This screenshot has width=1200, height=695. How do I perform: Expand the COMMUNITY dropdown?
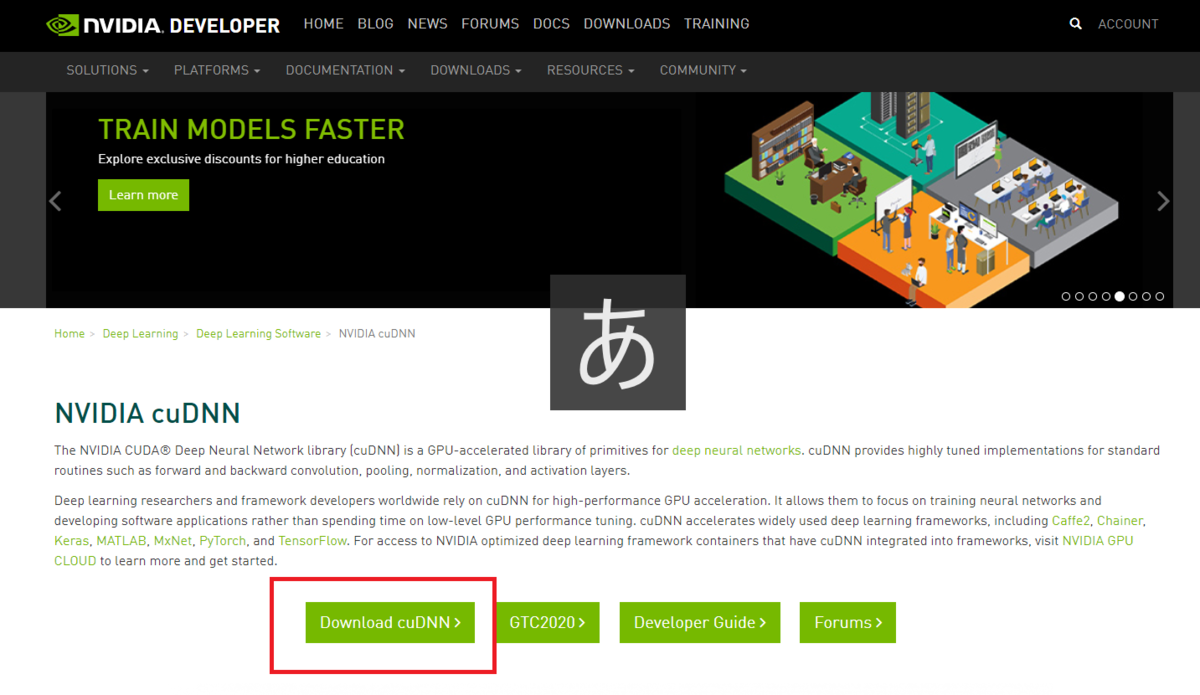click(703, 71)
